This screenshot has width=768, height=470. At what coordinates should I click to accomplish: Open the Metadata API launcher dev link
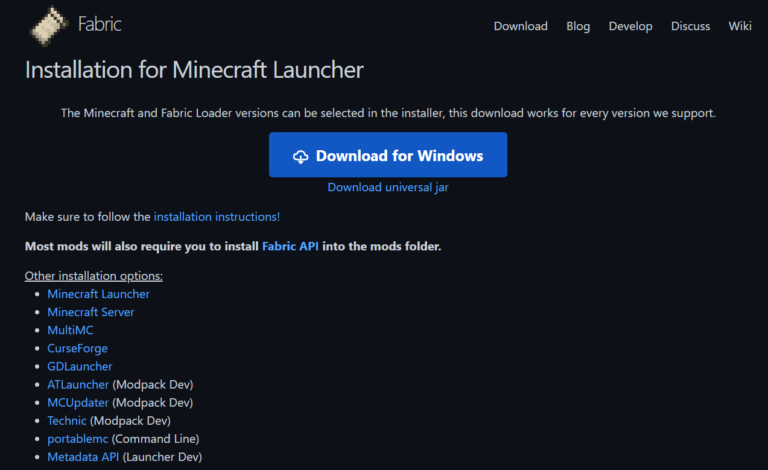(x=83, y=456)
